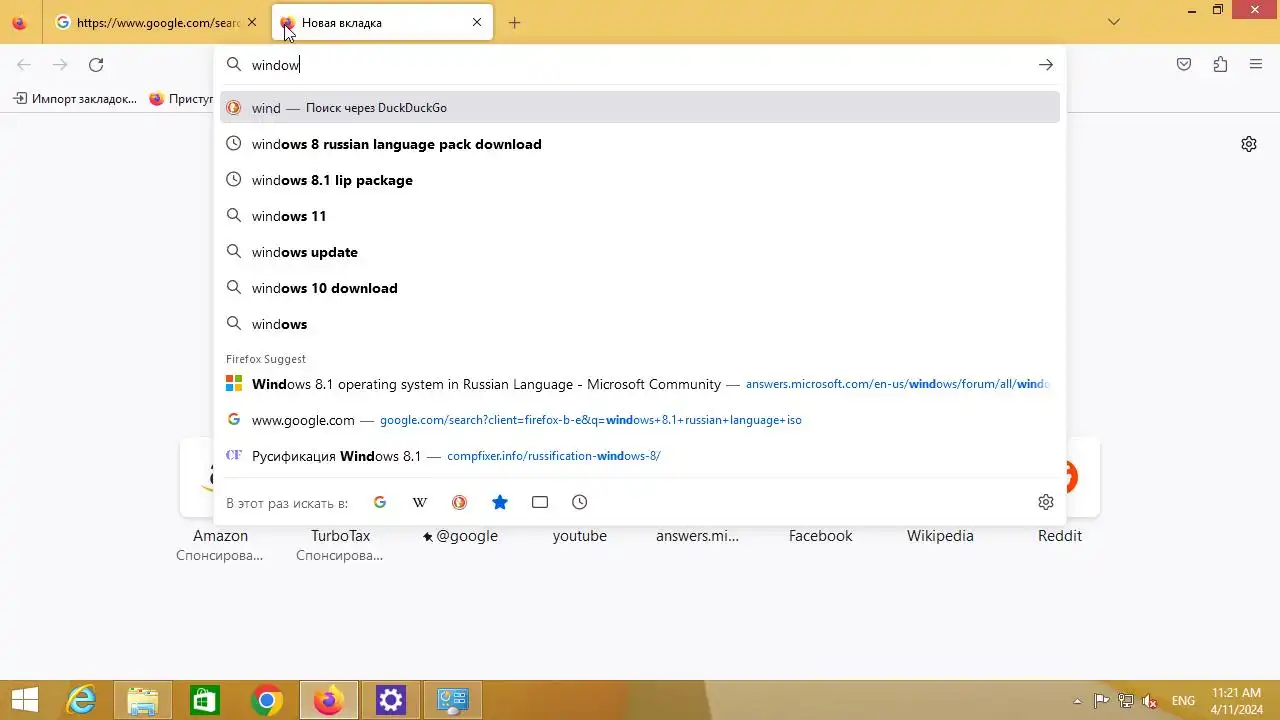This screenshot has height=720, width=1280.
Task: Open PC Settings gear taskbar icon
Action: click(x=391, y=700)
